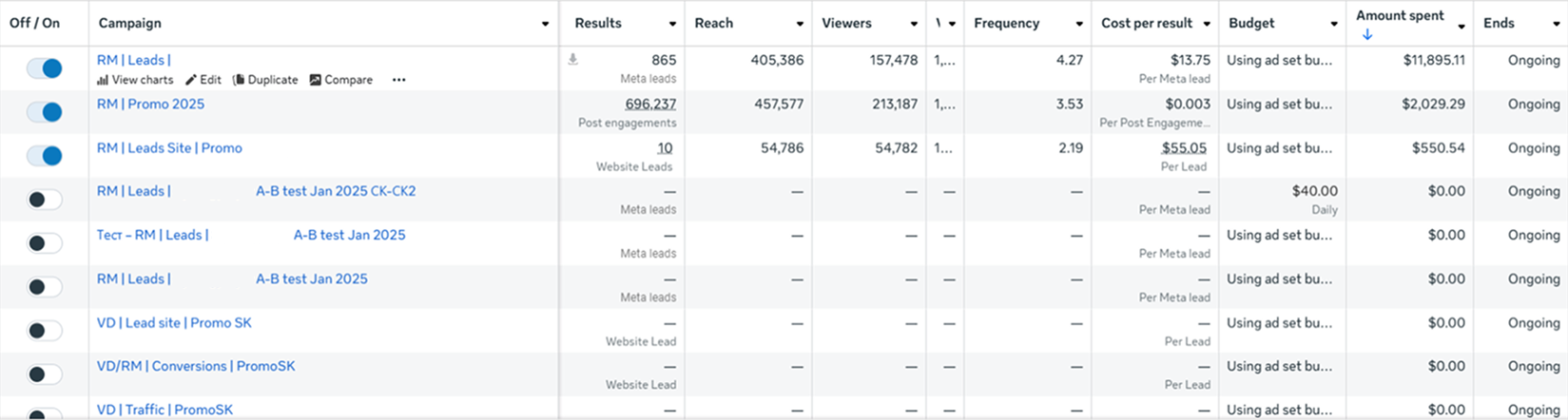Open the Results column dropdown arrow

(672, 24)
